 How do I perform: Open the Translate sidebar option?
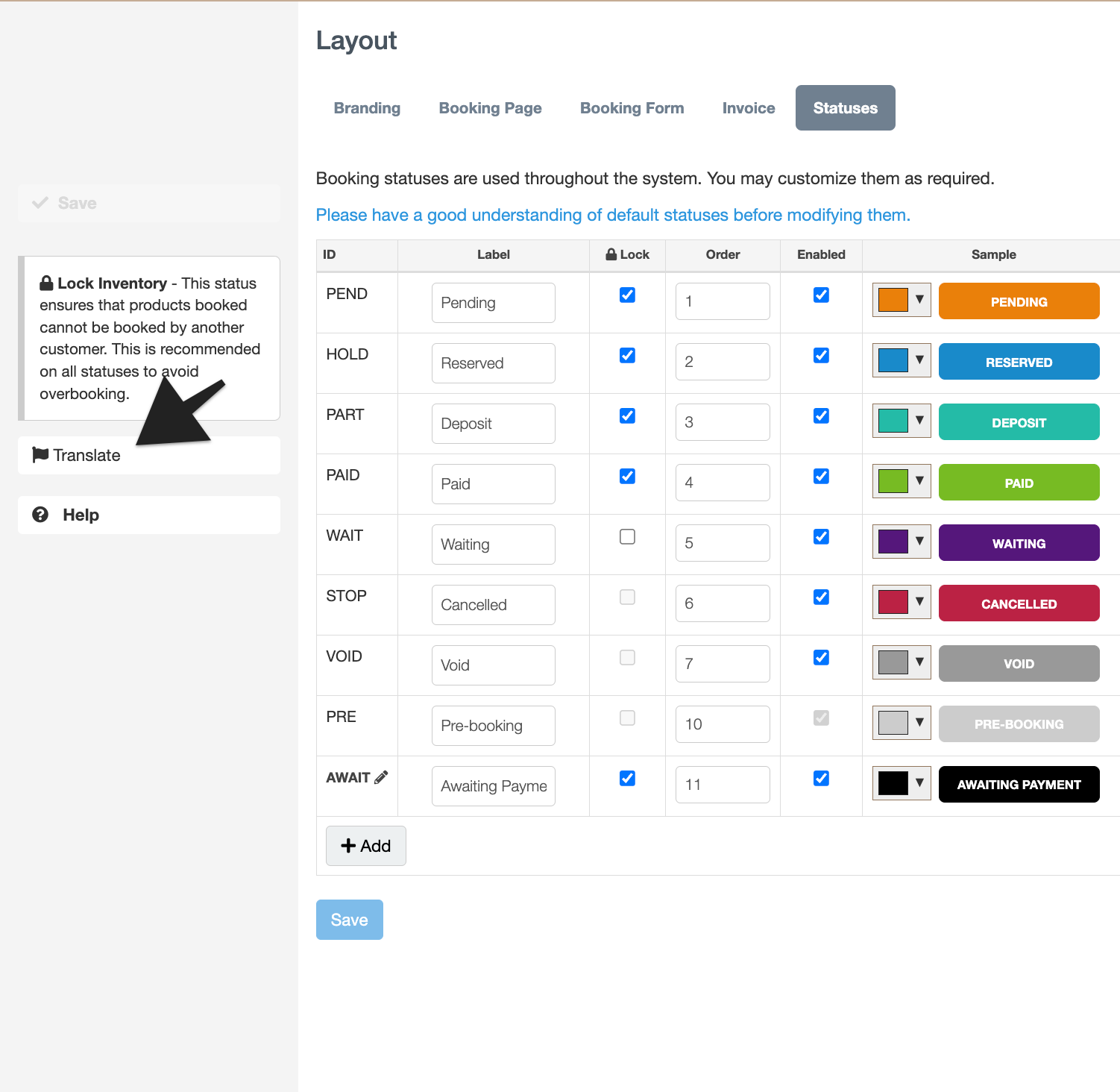[x=149, y=455]
